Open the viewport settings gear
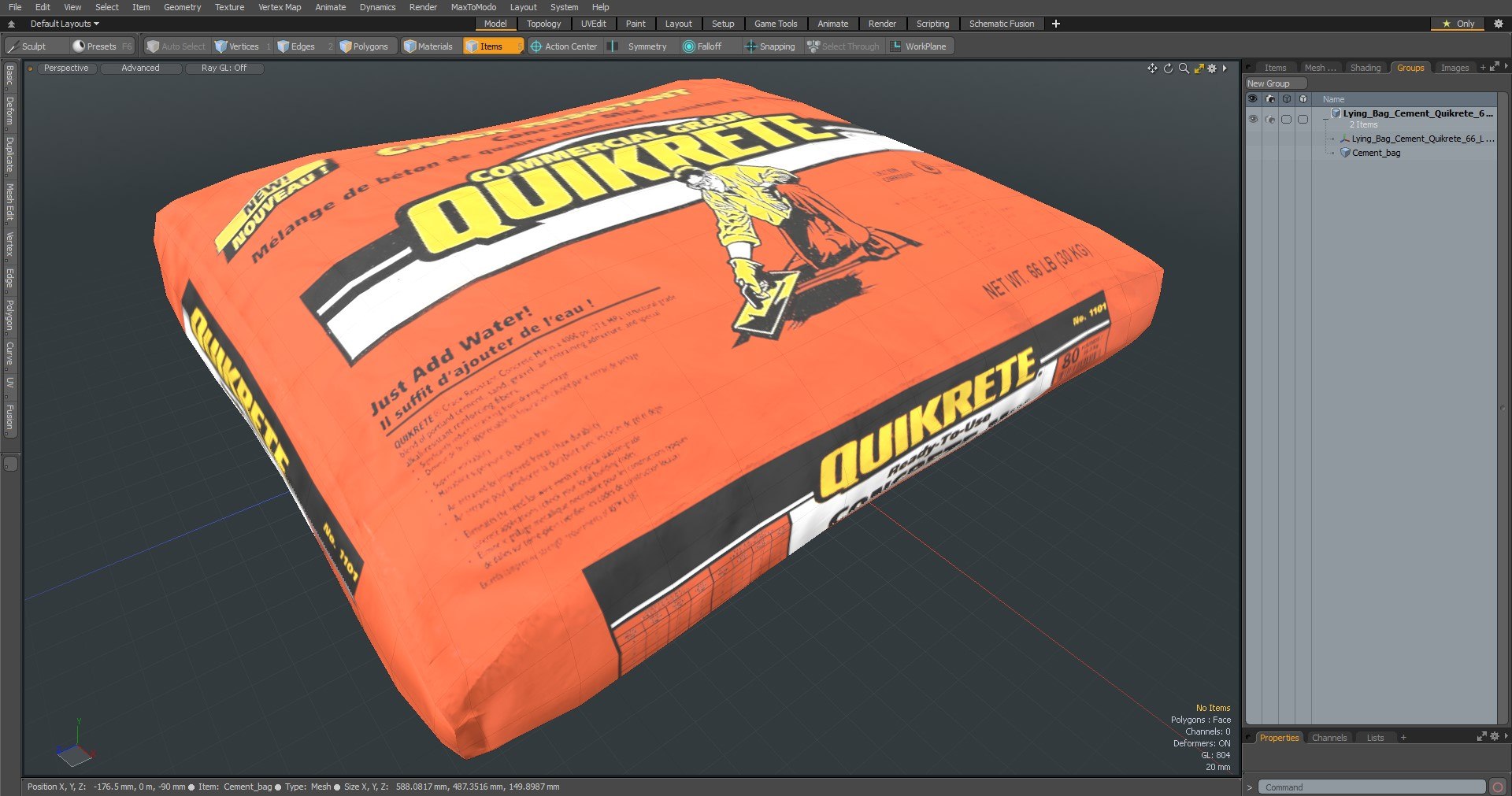 pos(1213,68)
